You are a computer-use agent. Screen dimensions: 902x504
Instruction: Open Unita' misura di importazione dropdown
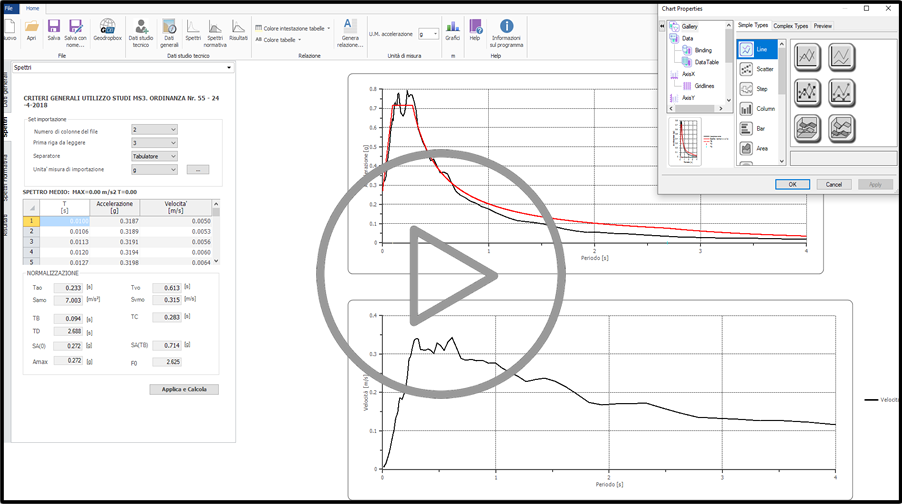[154, 170]
